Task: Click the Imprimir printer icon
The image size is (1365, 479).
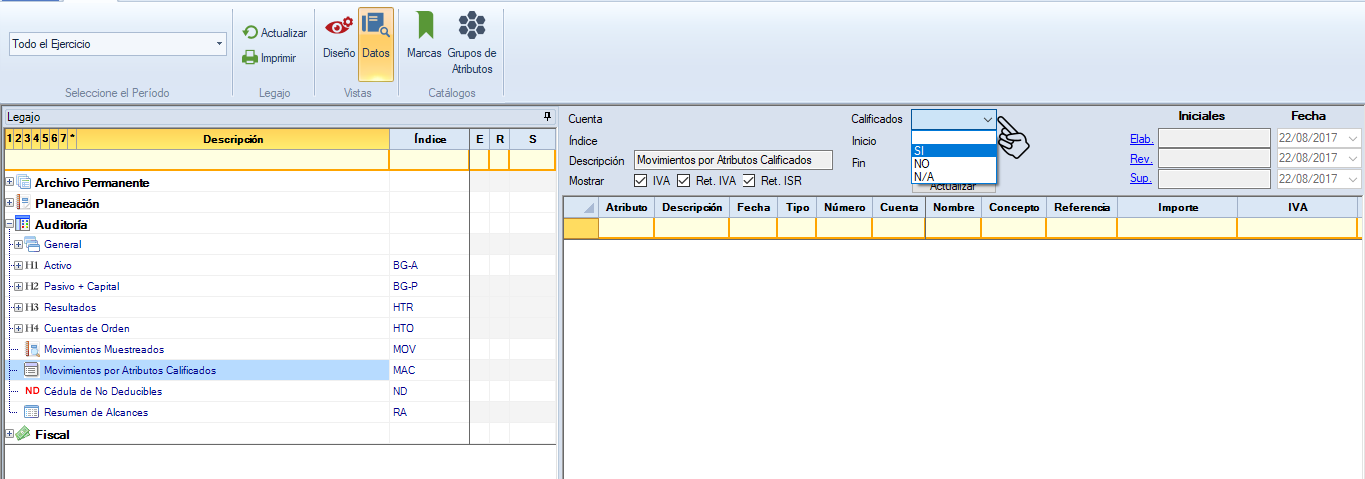Action: click(250, 58)
